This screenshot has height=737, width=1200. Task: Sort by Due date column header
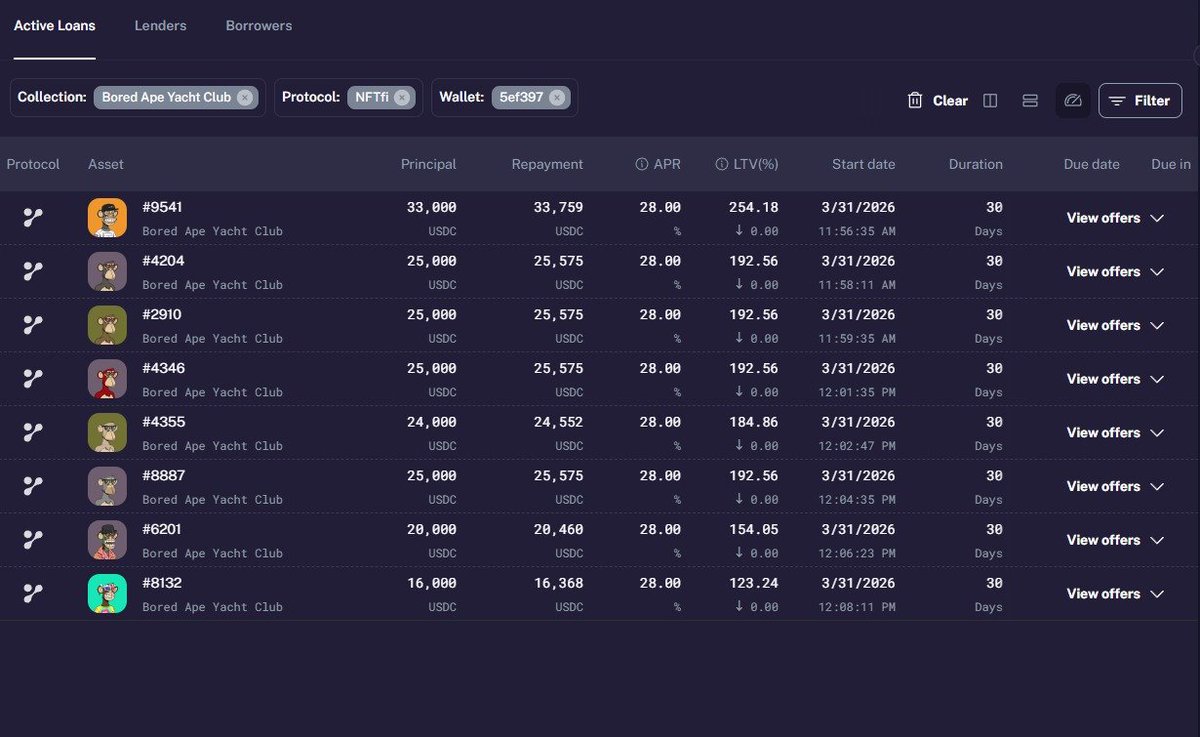click(1092, 164)
